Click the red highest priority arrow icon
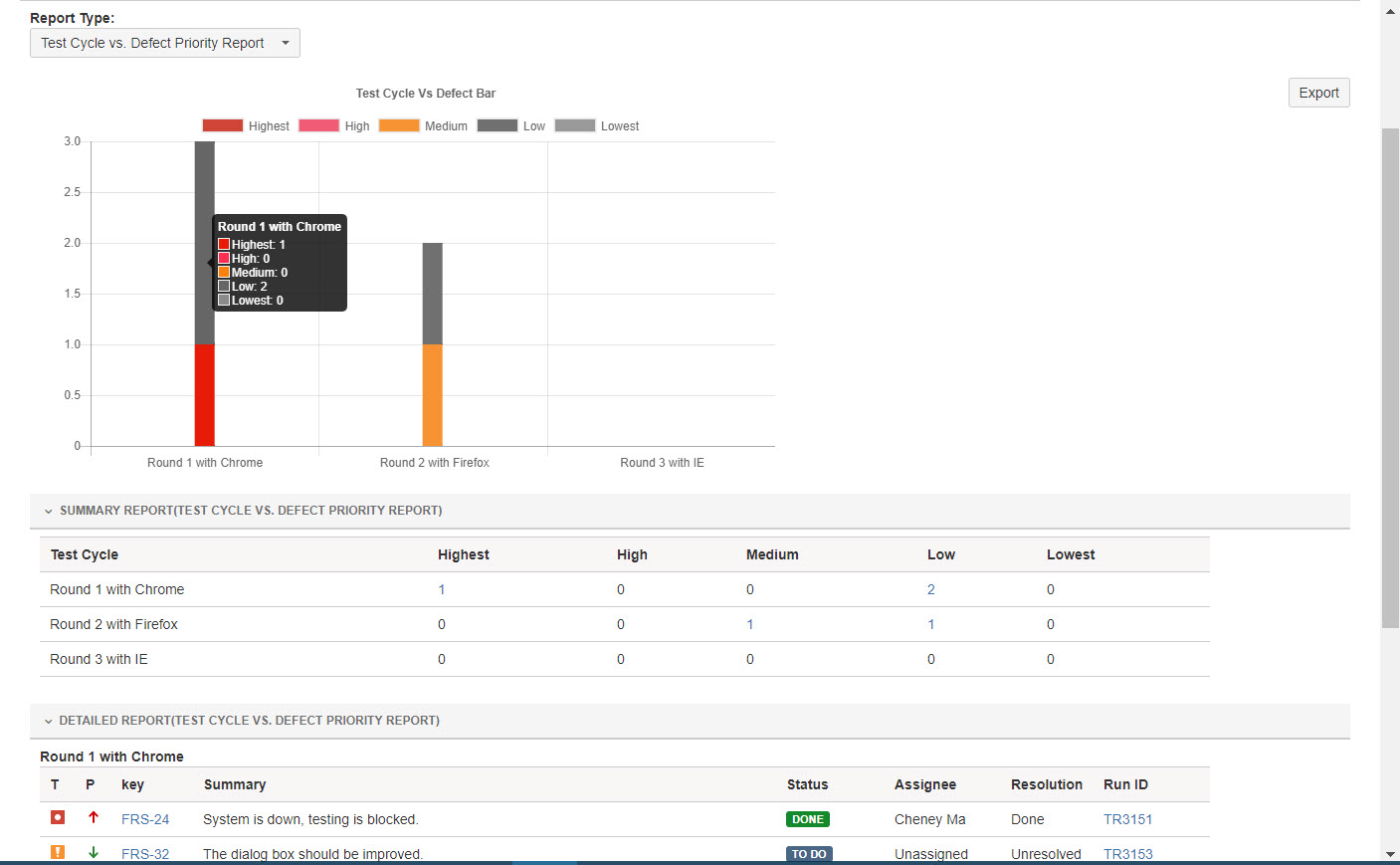This screenshot has width=1400, height=865. (94, 817)
